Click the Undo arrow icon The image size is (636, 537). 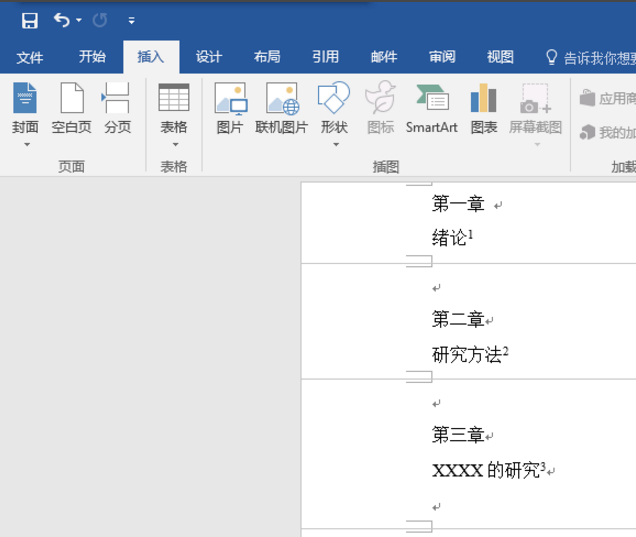[x=61, y=19]
